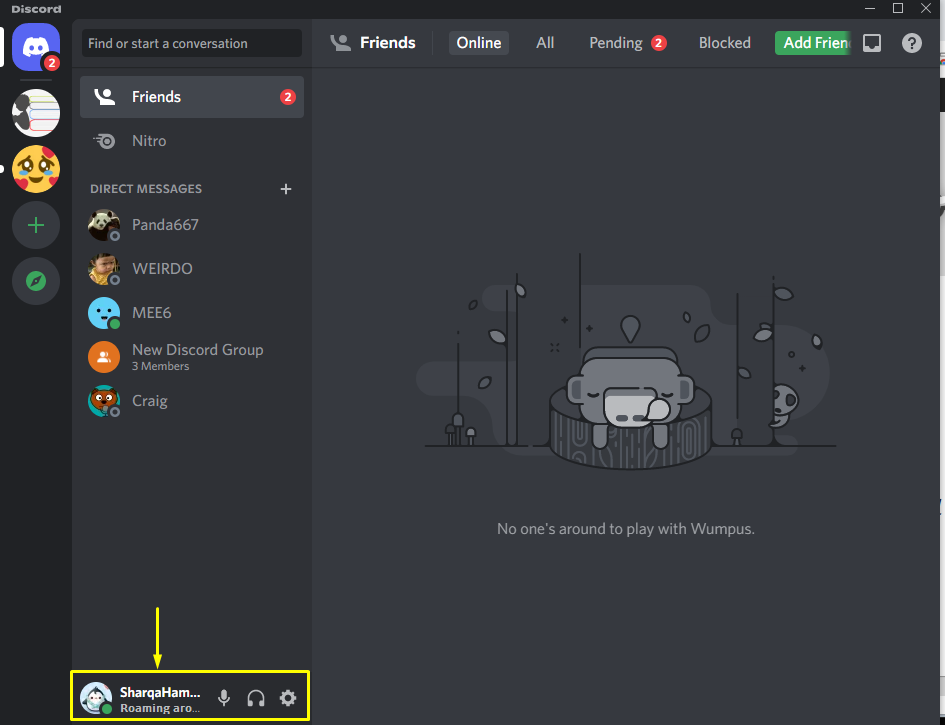
Task: Open the Help question mark icon
Action: [x=912, y=43]
